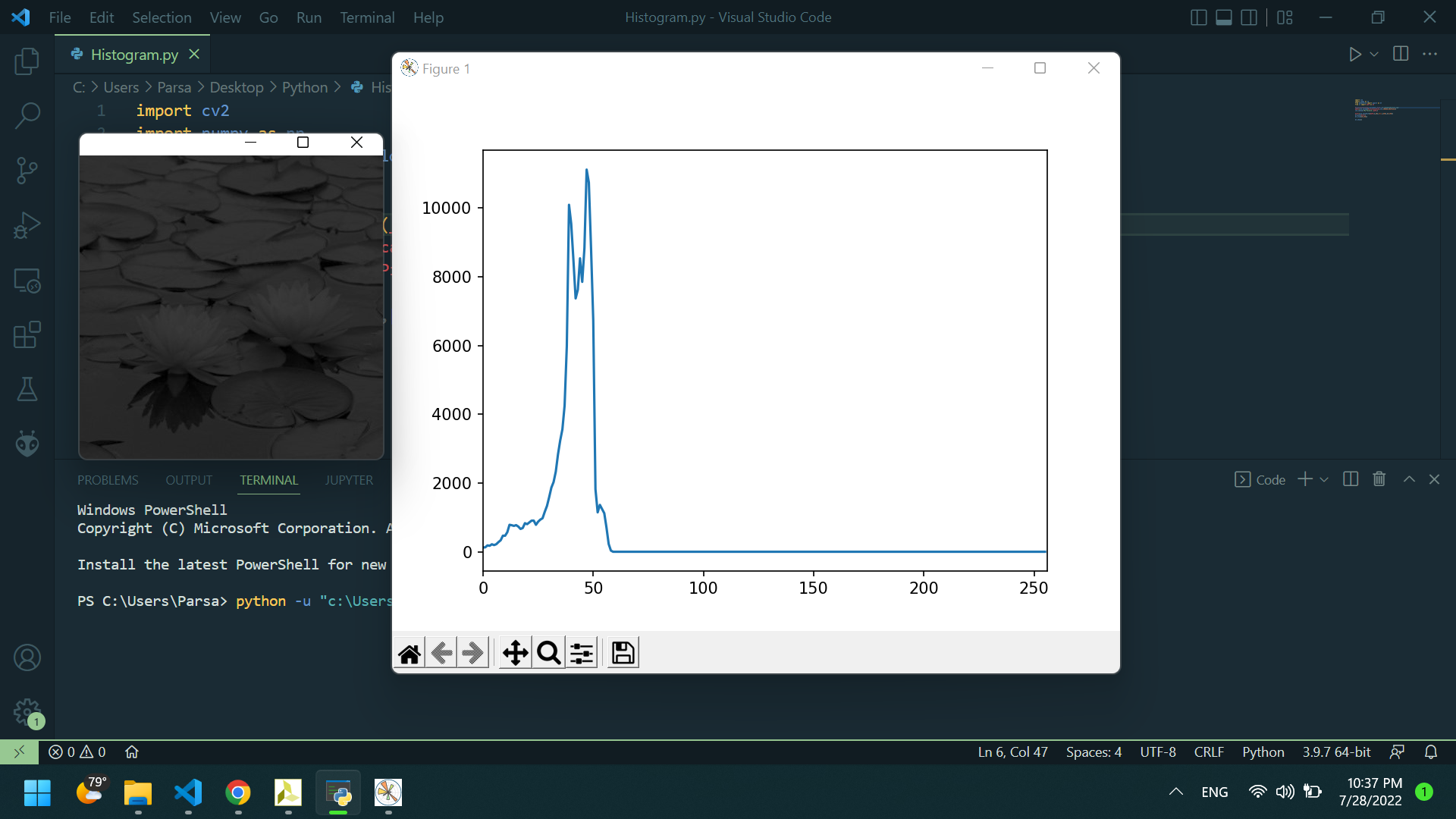This screenshot has height=819, width=1456.
Task: Select the Pan axes tool in figure toolbar
Action: point(515,653)
